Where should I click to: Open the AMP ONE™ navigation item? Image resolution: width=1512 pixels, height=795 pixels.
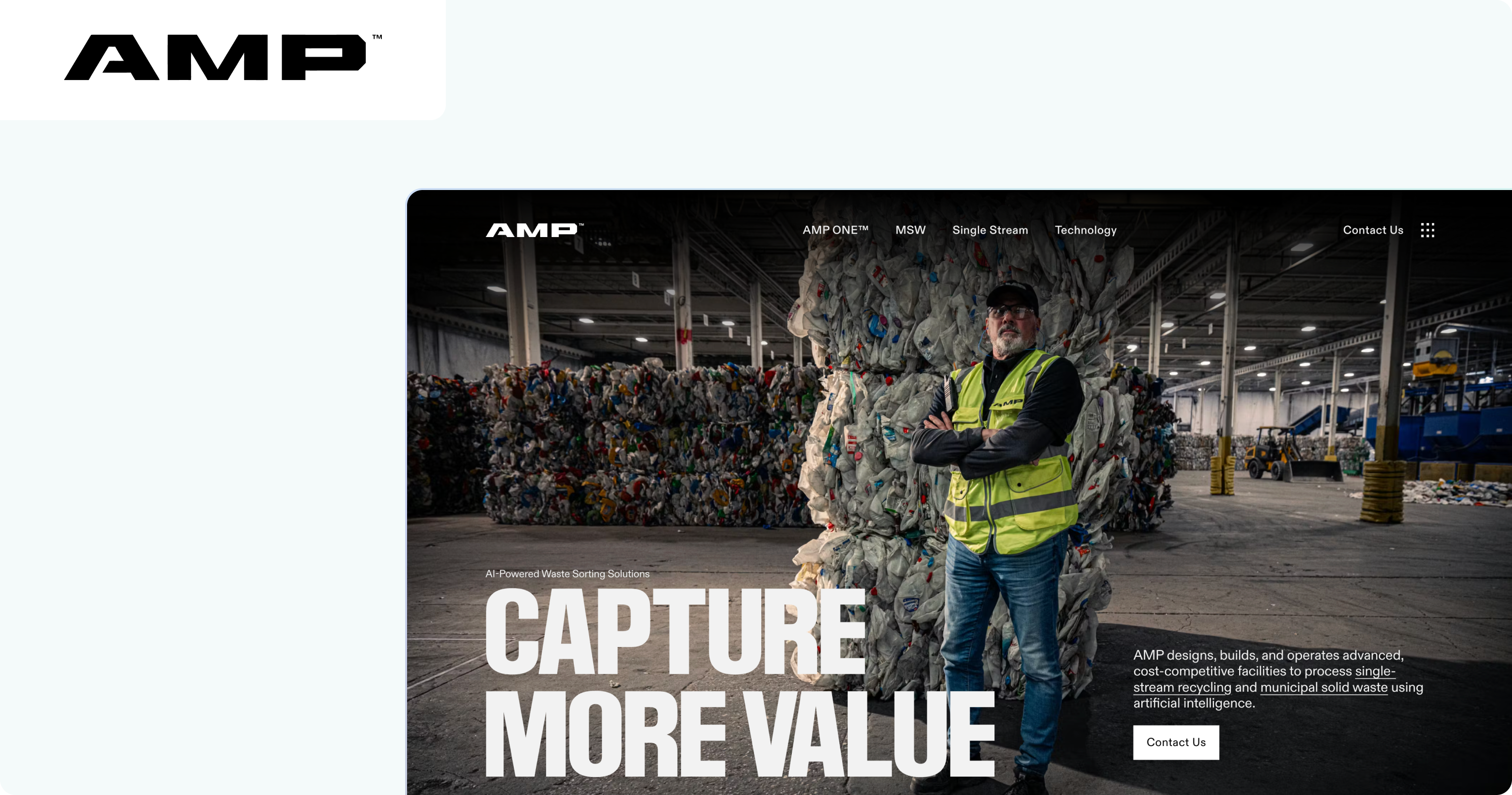click(x=835, y=230)
